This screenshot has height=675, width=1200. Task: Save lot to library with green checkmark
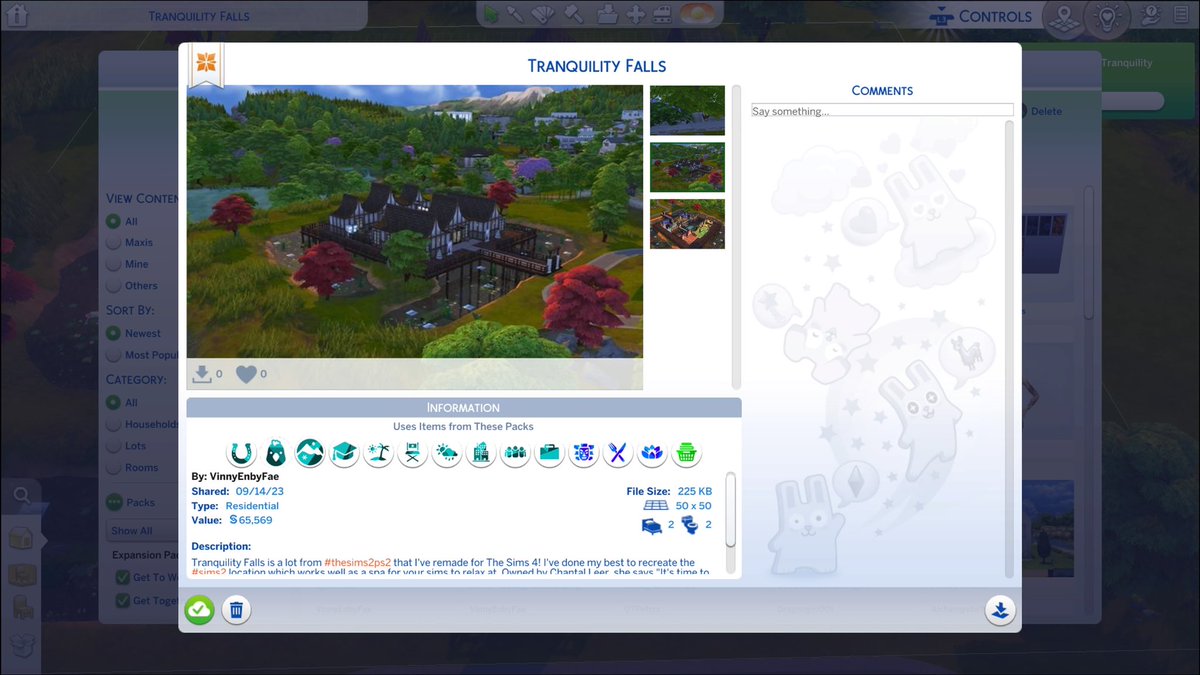pos(199,609)
